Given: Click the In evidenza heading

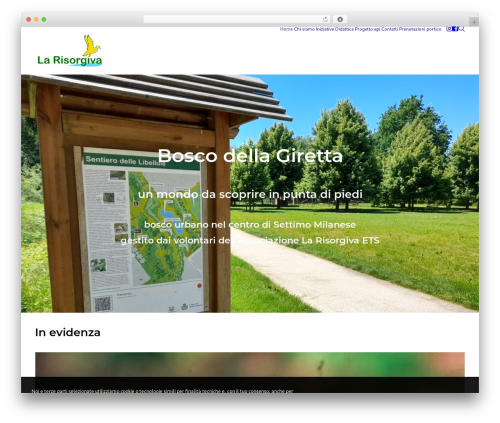Looking at the screenshot, I should [68, 332].
